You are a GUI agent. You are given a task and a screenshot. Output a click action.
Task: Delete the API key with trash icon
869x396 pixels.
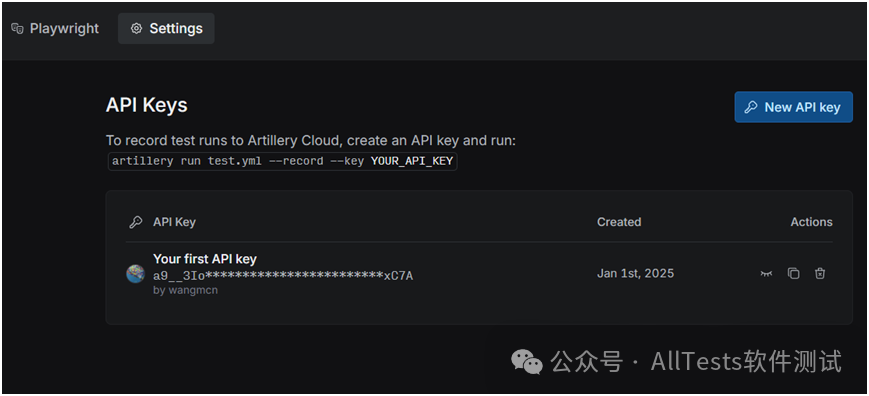pyautogui.click(x=820, y=274)
